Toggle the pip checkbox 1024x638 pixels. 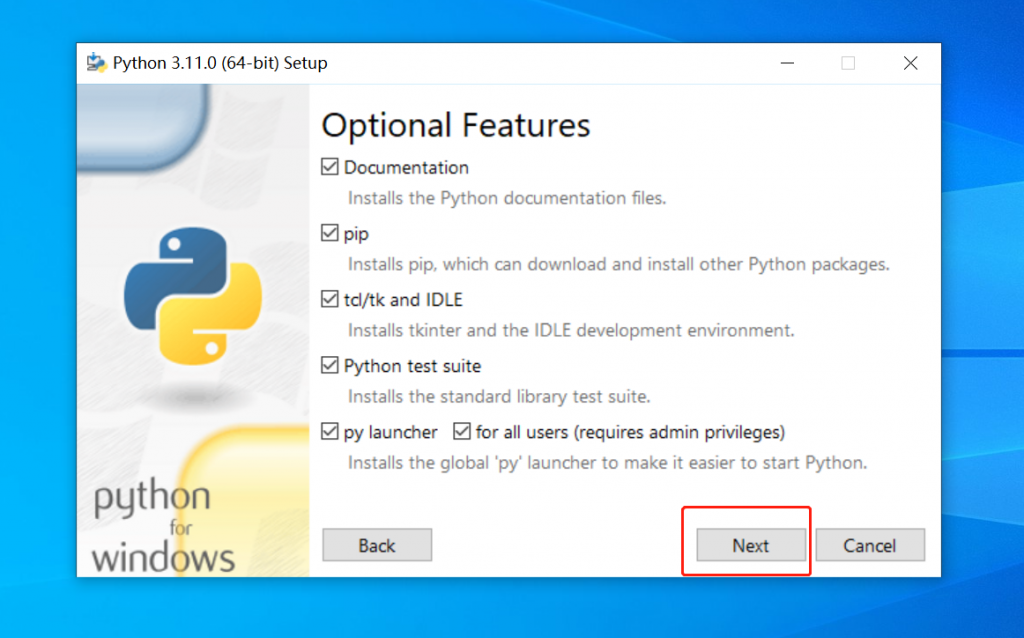[330, 233]
